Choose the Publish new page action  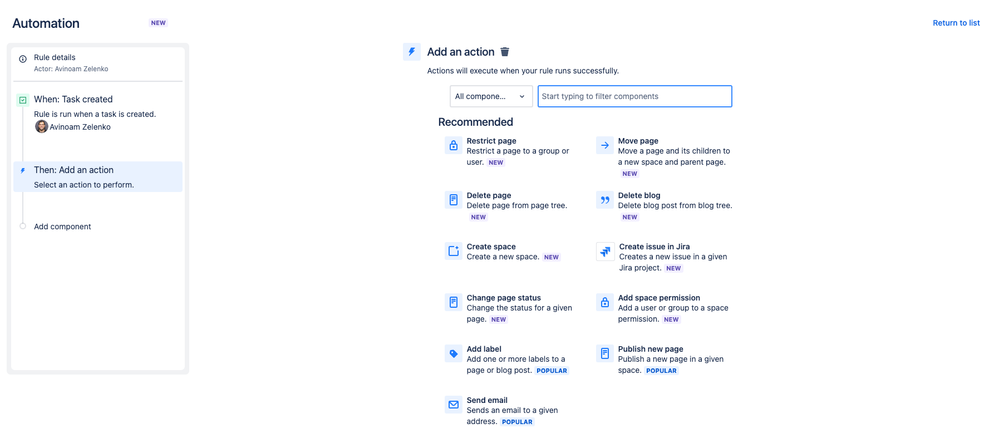(x=665, y=359)
